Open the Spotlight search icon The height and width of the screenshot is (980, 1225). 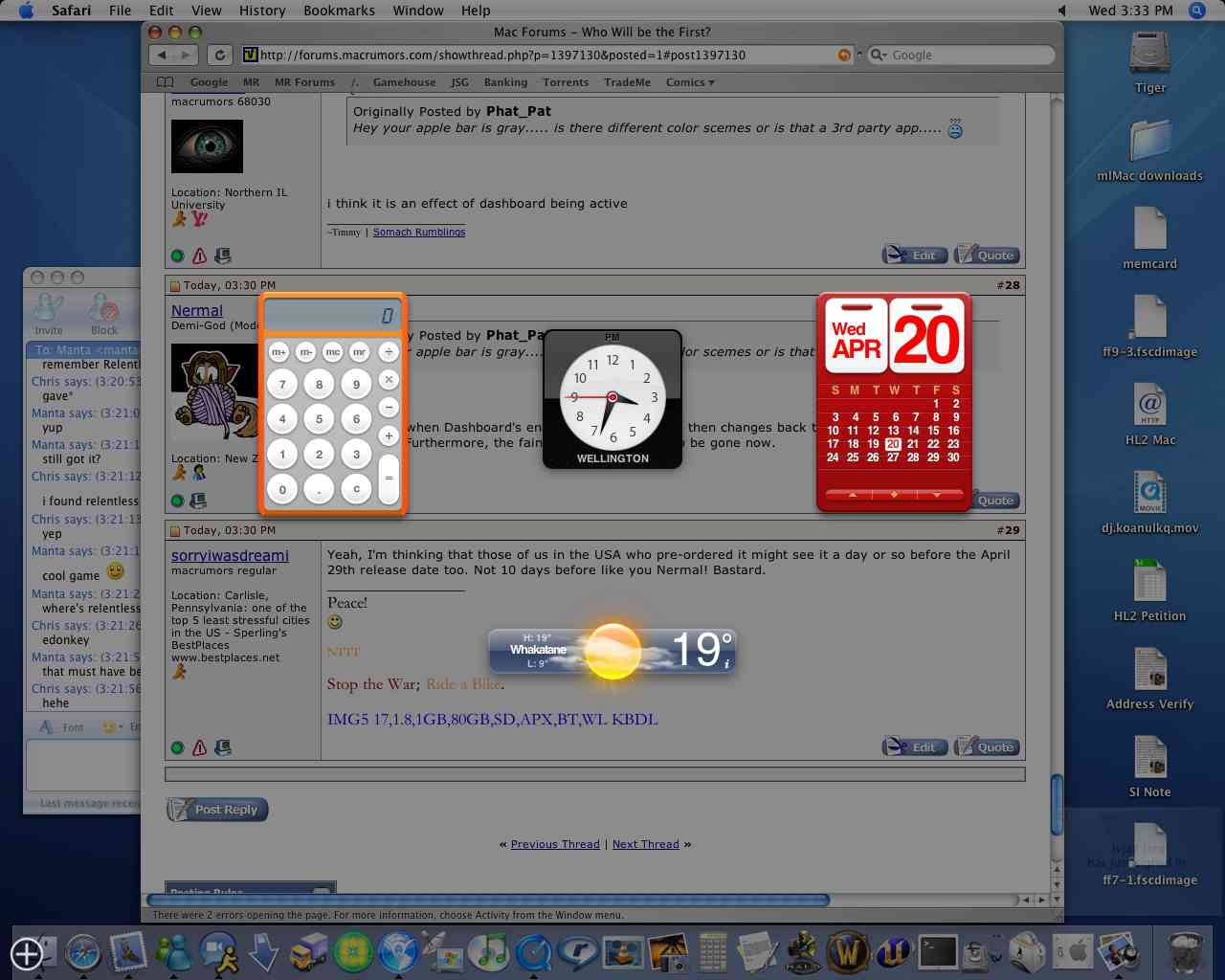(x=1196, y=11)
